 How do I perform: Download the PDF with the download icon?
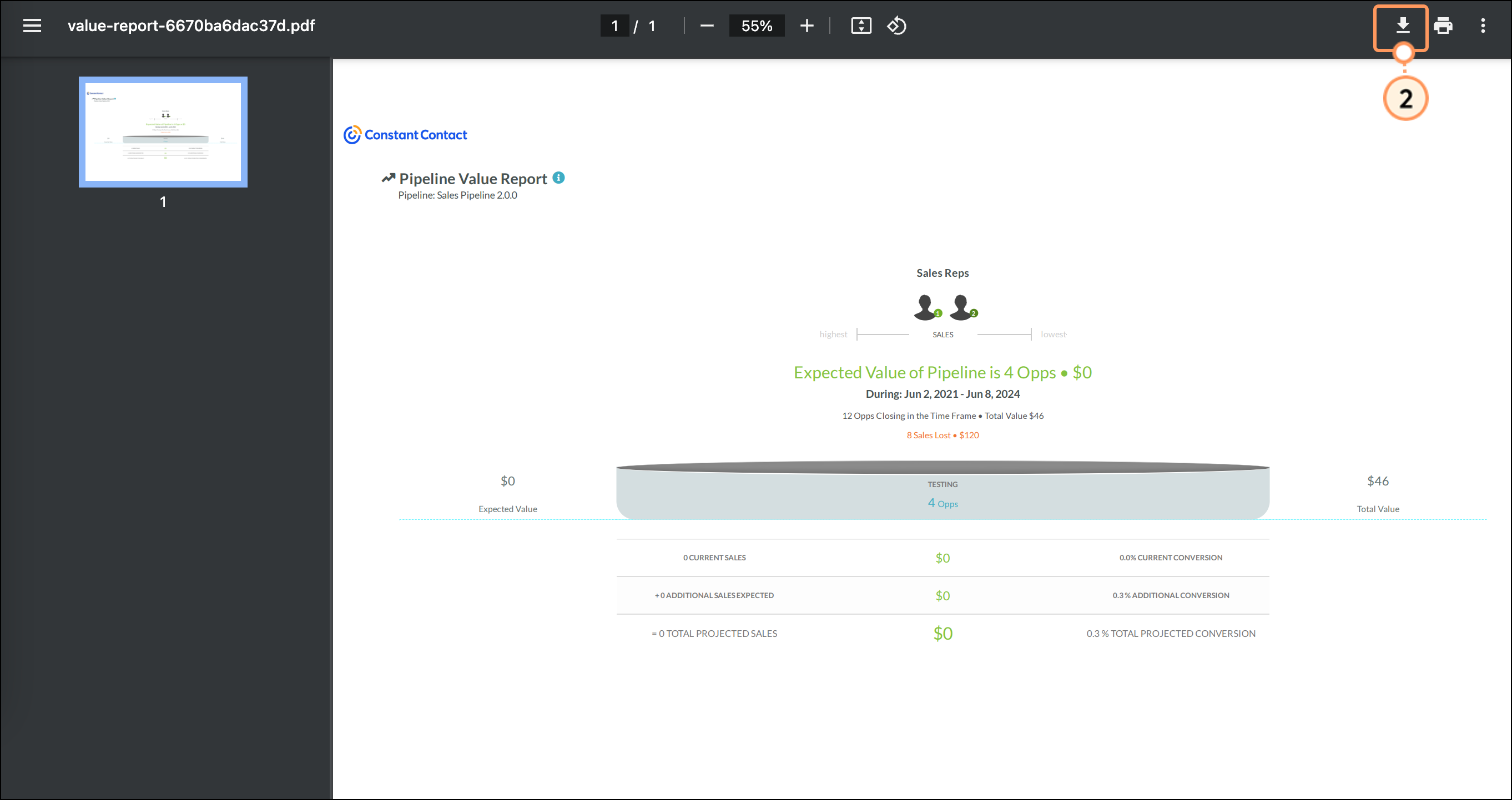pos(1402,26)
